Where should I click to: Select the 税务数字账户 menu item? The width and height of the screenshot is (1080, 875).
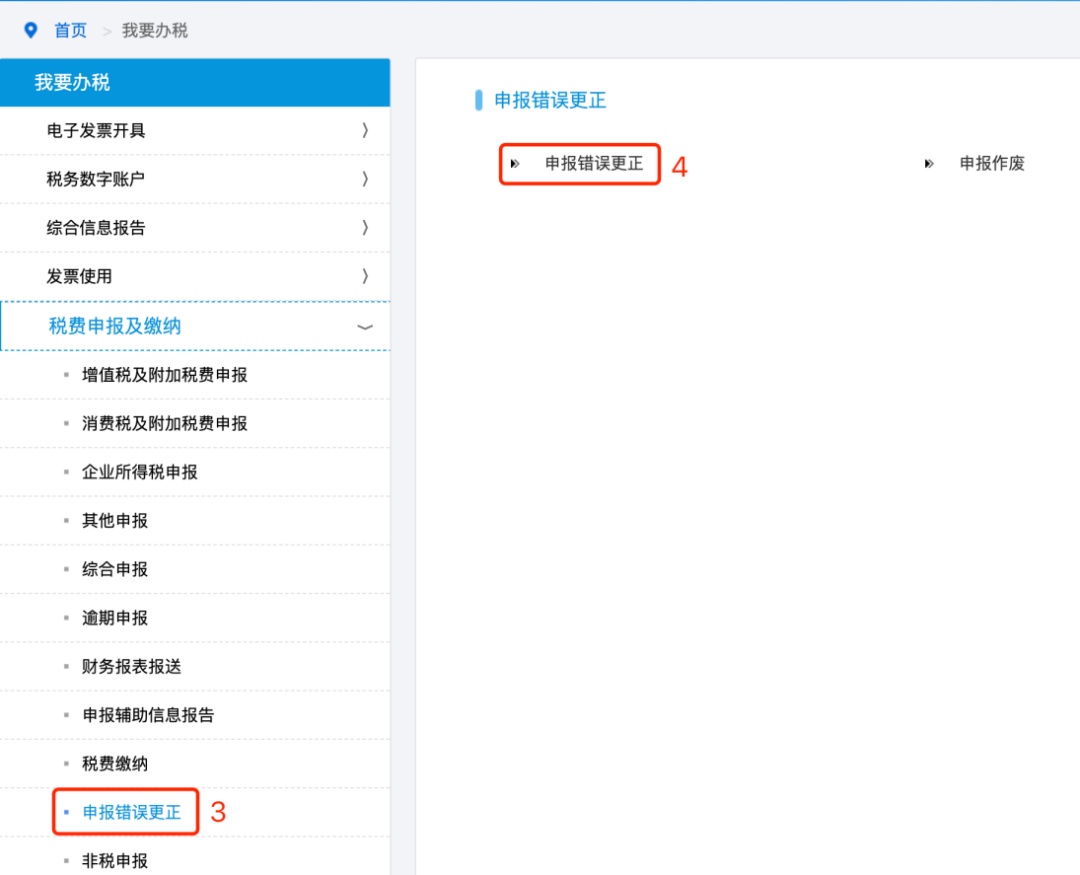click(x=195, y=179)
